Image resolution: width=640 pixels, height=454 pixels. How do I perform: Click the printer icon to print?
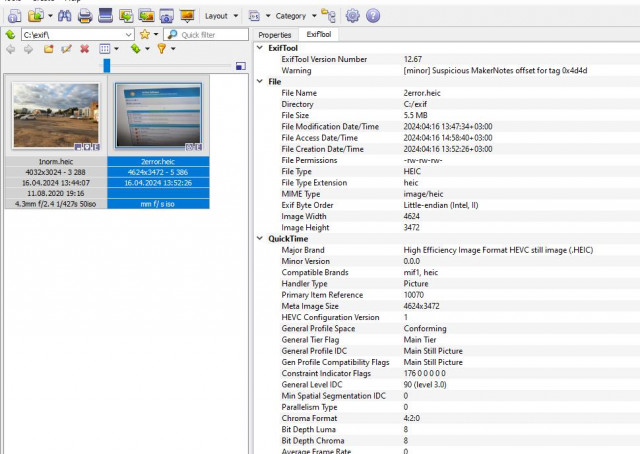(x=85, y=16)
